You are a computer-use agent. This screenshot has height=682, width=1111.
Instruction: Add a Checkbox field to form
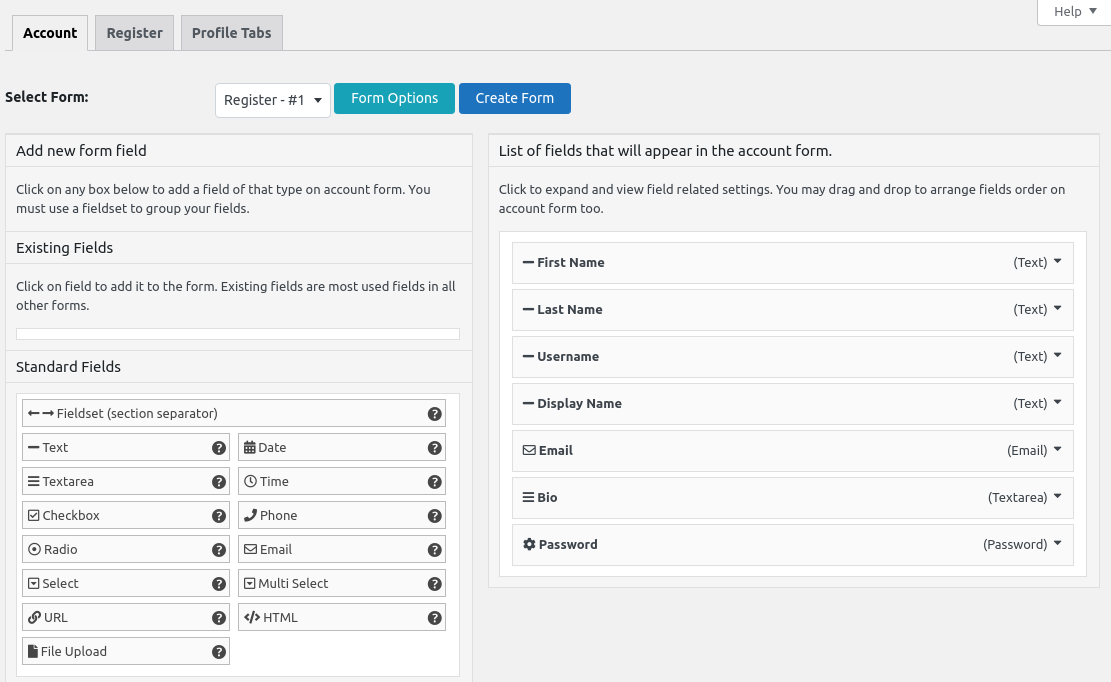126,516
